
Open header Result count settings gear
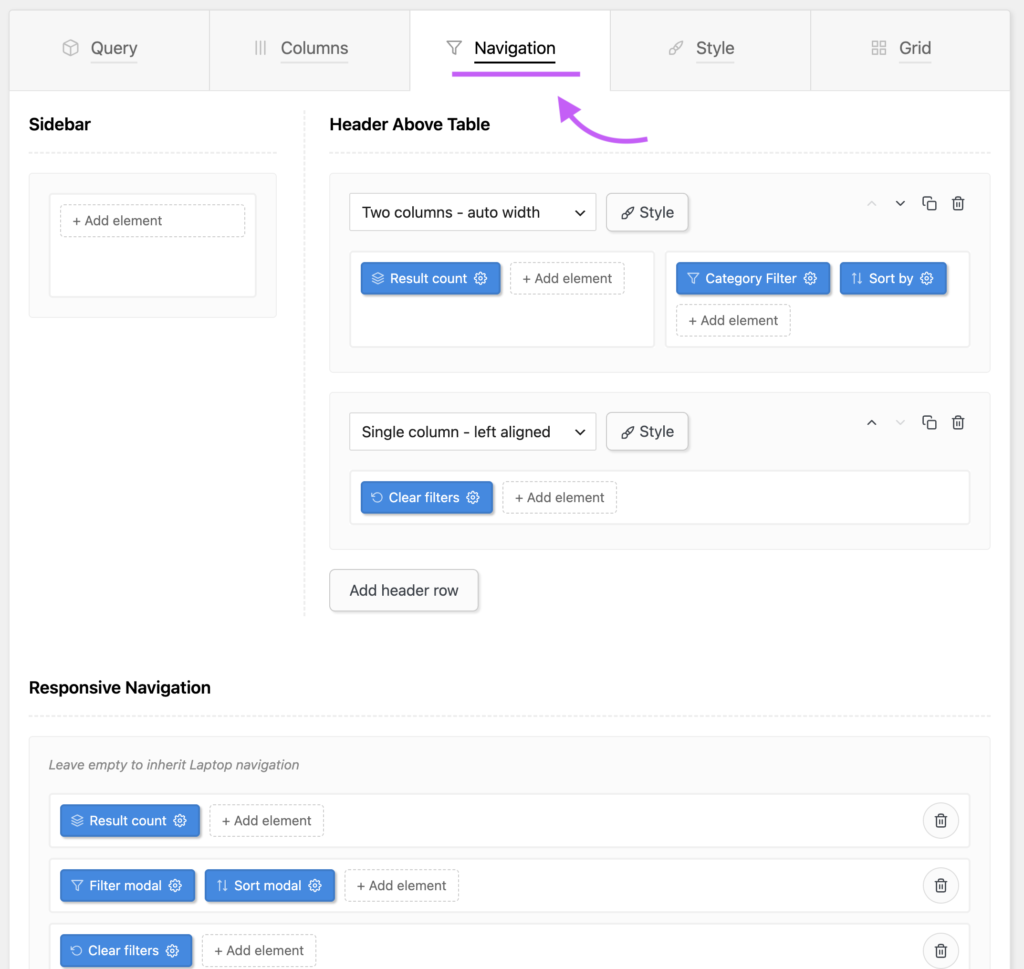coord(481,279)
